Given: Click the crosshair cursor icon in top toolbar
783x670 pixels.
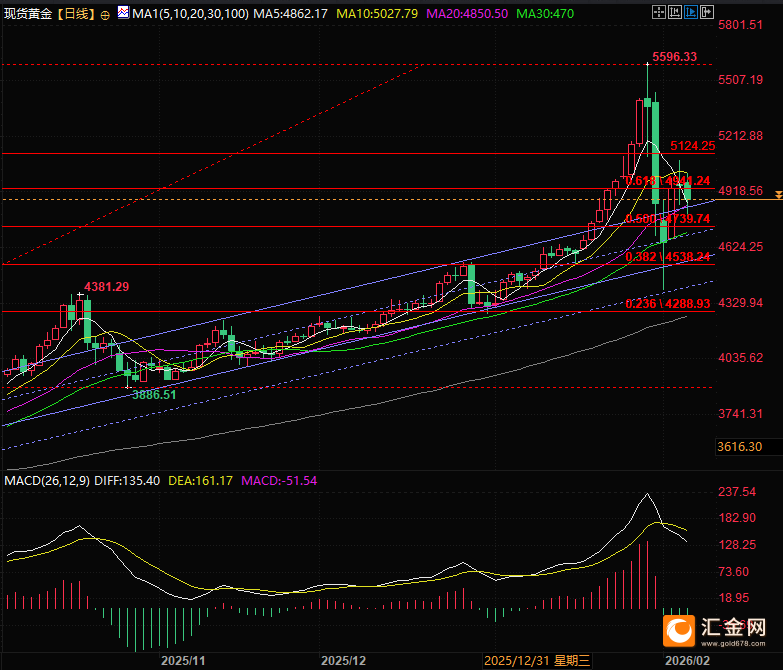Looking at the screenshot, I should [x=659, y=12].
